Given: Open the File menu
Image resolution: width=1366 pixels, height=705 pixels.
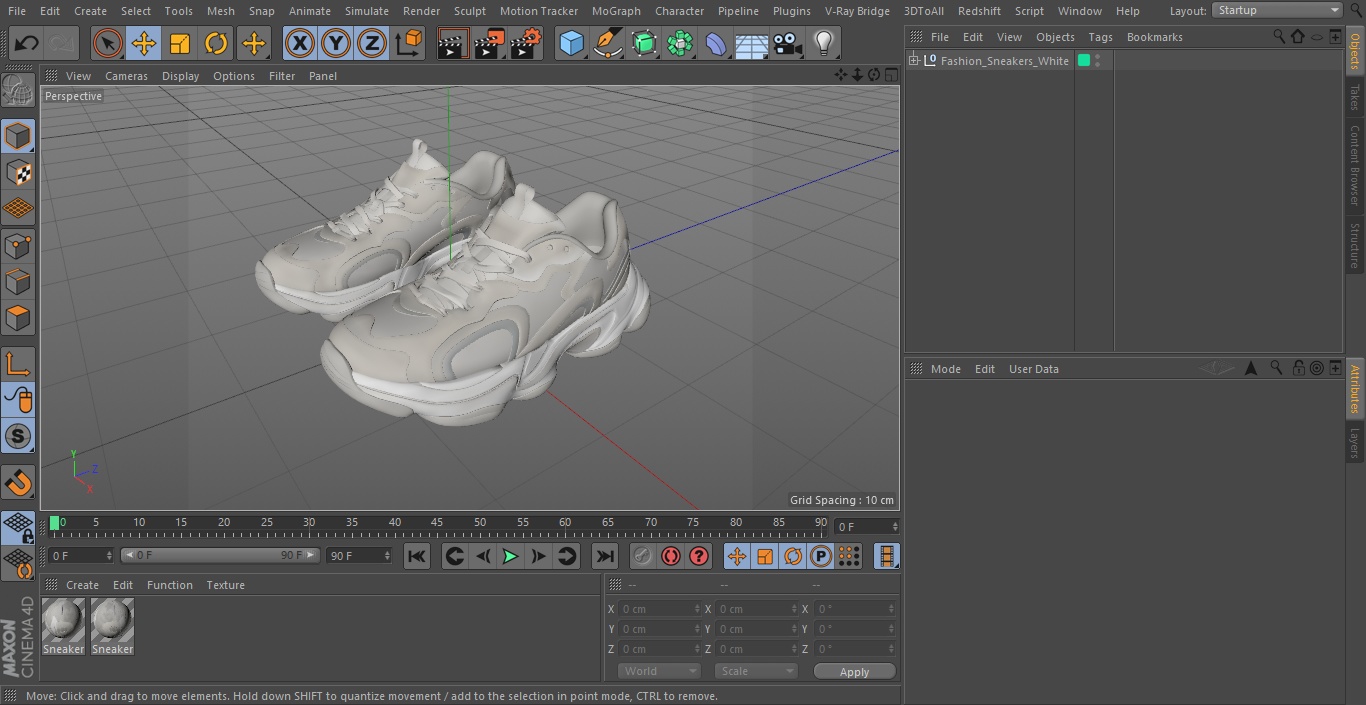Looking at the screenshot, I should (x=16, y=11).
